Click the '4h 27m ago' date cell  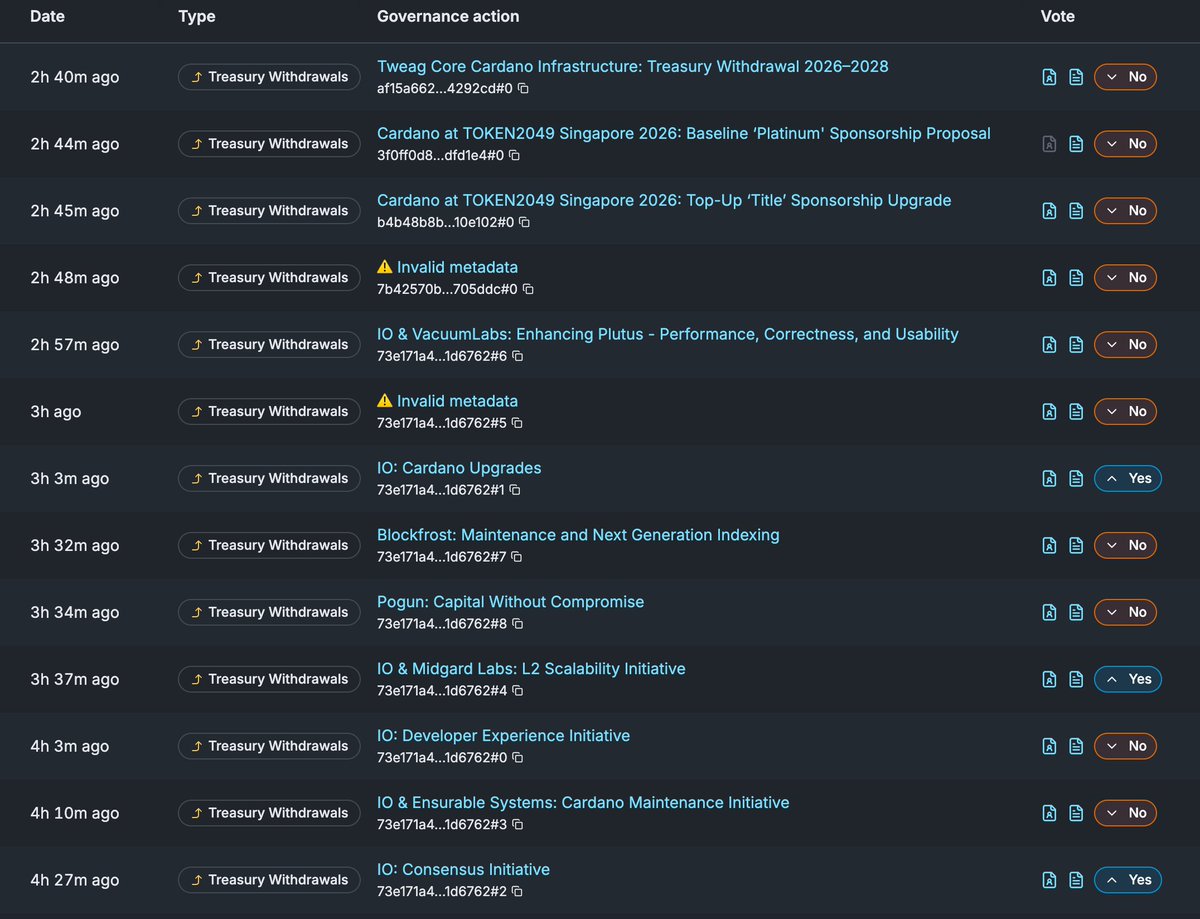(x=74, y=881)
